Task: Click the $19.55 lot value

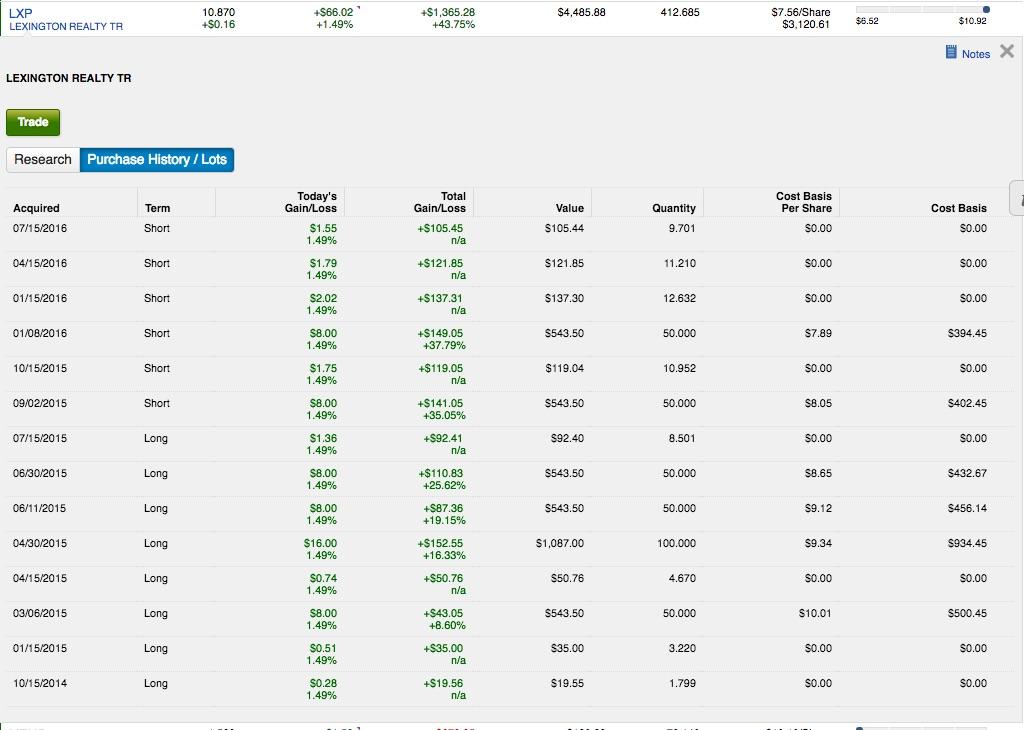Action: point(568,684)
